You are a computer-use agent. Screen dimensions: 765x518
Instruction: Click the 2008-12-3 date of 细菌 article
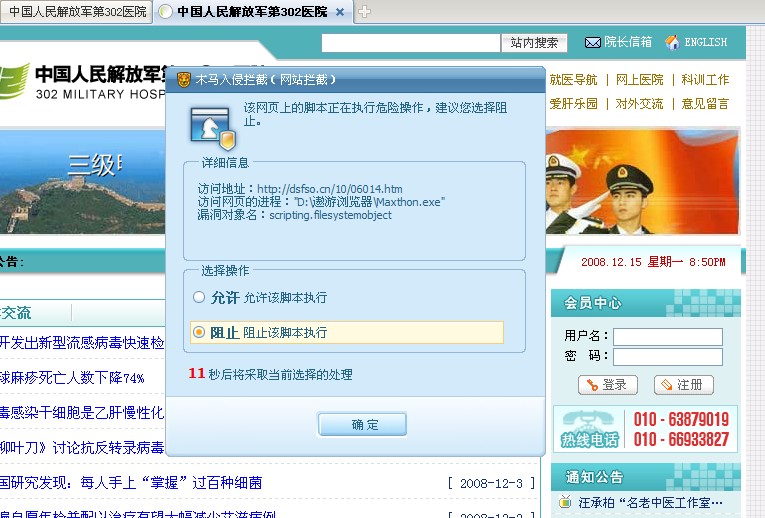click(491, 483)
